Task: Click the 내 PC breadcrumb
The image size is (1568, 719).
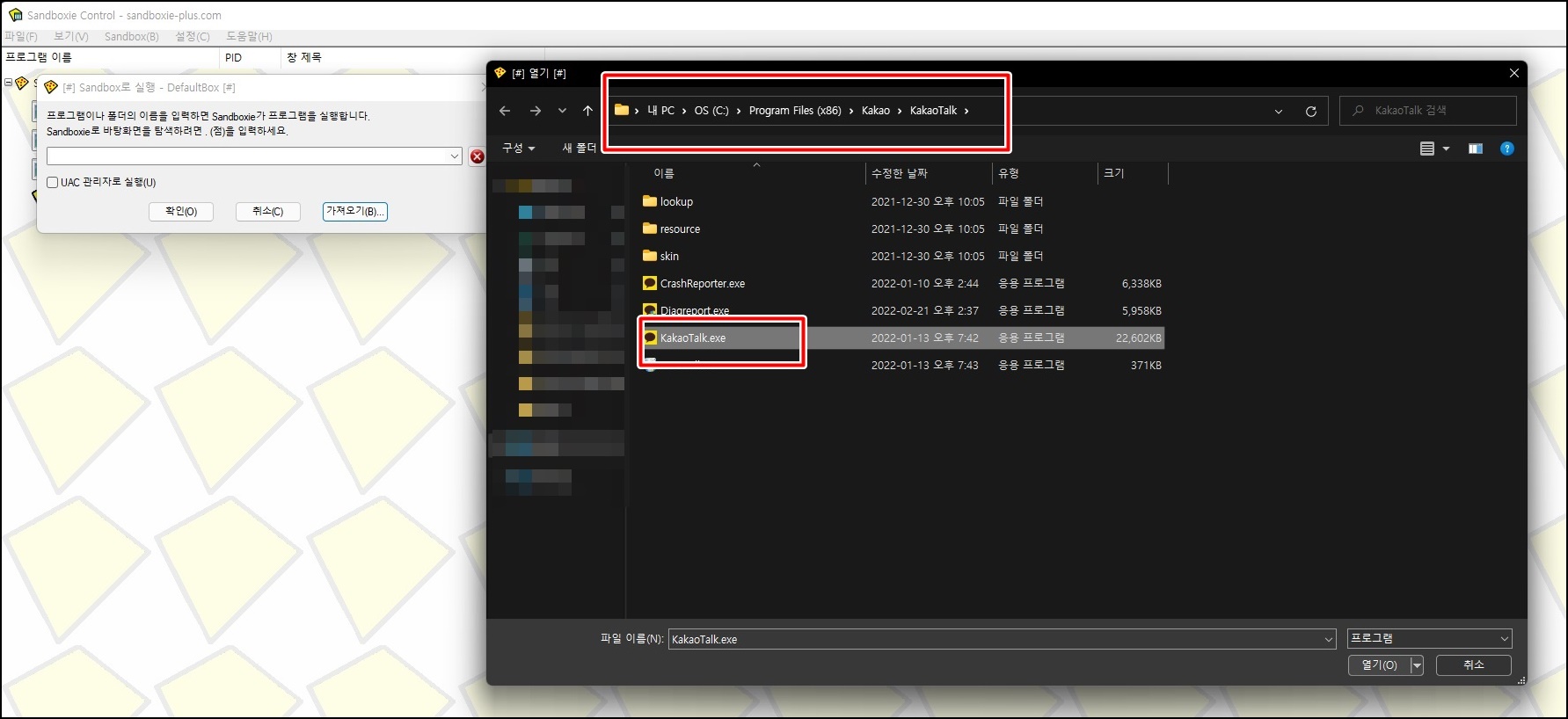Action: (660, 111)
